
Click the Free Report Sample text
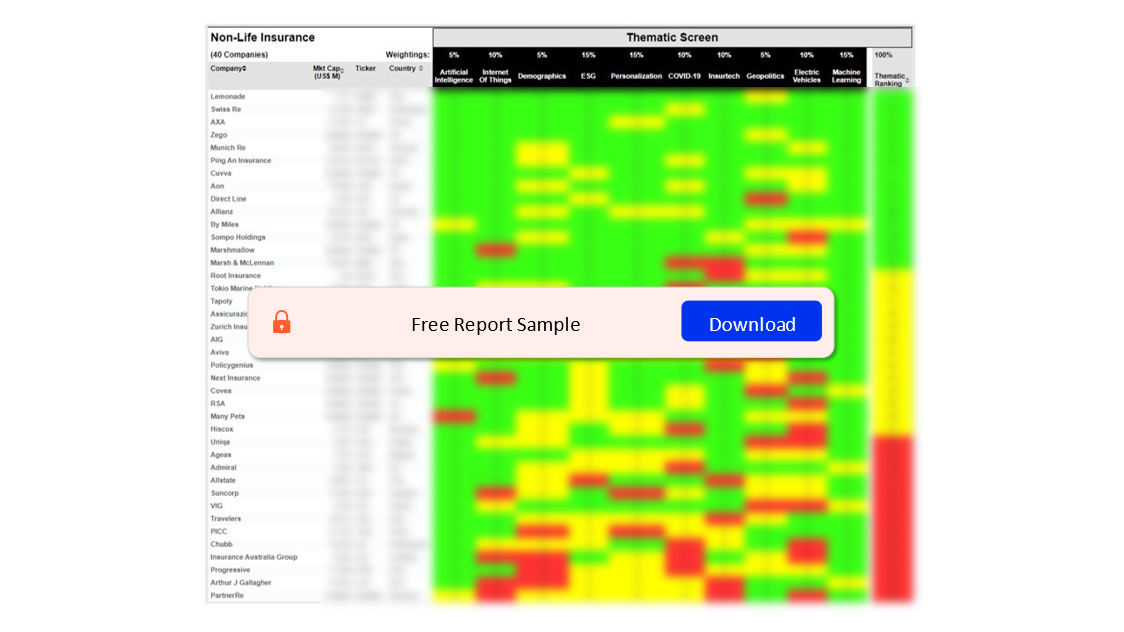pyautogui.click(x=495, y=325)
